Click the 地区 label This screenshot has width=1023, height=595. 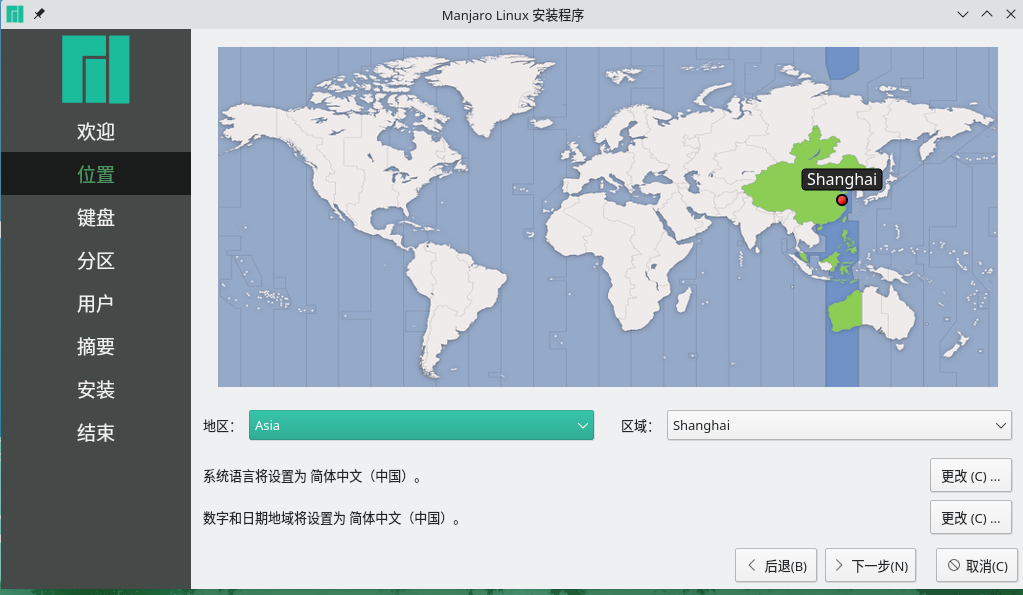[219, 426]
